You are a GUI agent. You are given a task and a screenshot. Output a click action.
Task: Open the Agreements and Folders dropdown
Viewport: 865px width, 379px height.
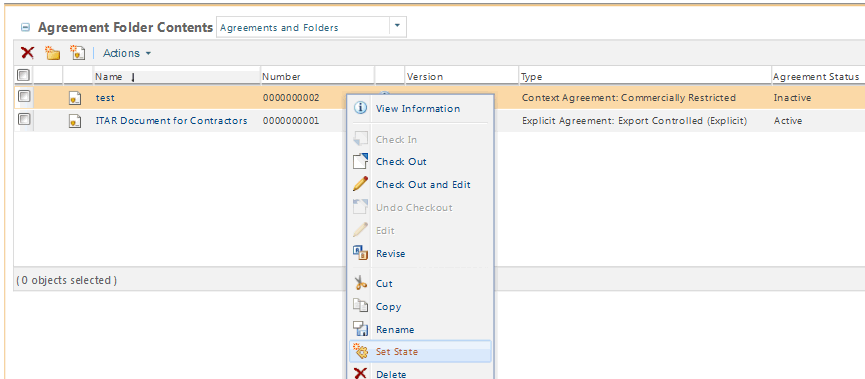tap(398, 27)
